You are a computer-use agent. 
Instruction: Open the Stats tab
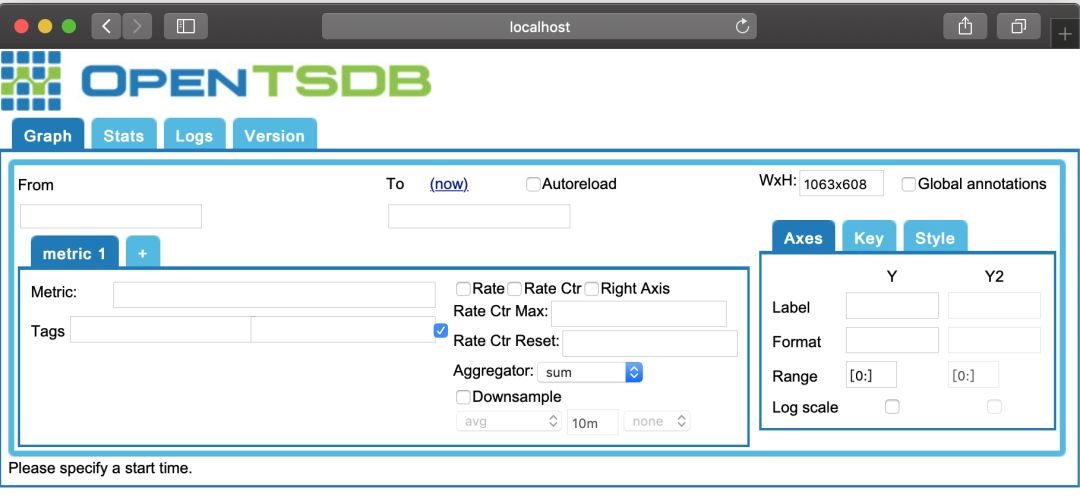(124, 134)
